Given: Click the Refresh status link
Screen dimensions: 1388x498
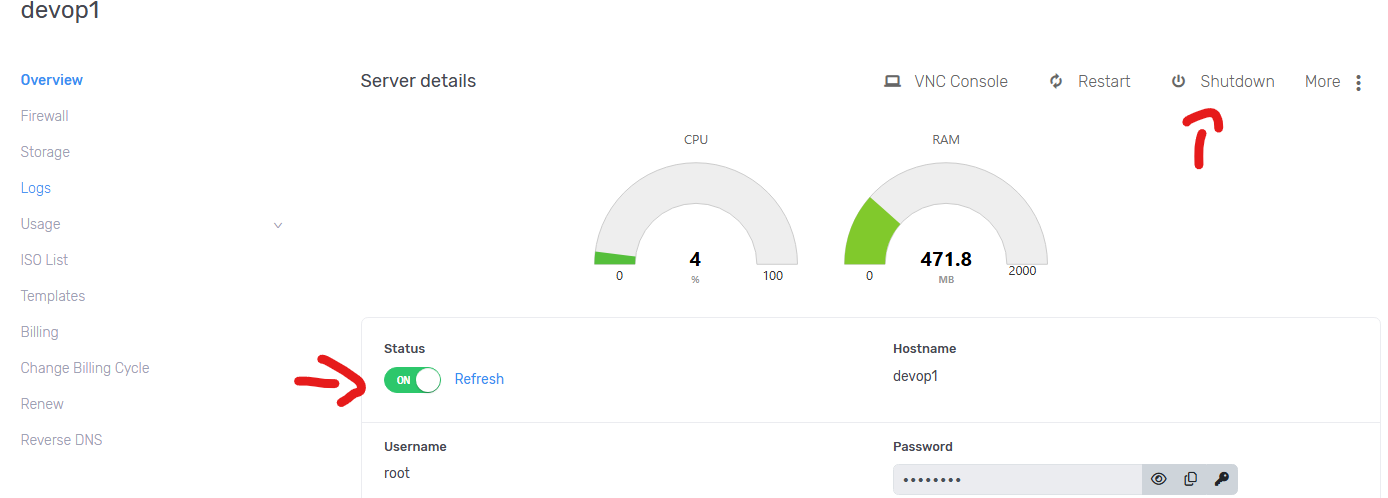Looking at the screenshot, I should [x=479, y=379].
